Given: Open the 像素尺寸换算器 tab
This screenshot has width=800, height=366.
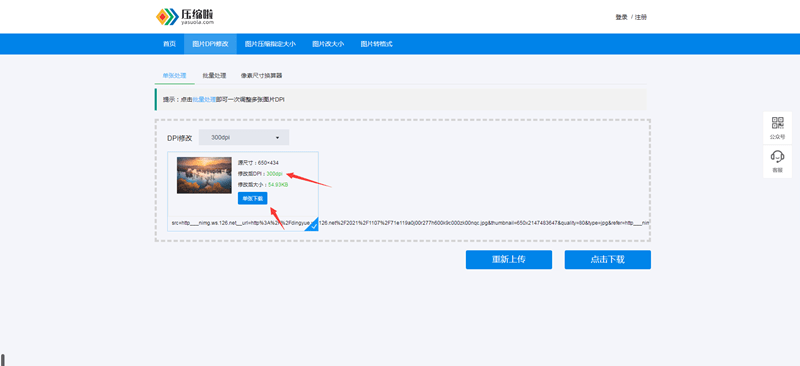Looking at the screenshot, I should pos(262,76).
